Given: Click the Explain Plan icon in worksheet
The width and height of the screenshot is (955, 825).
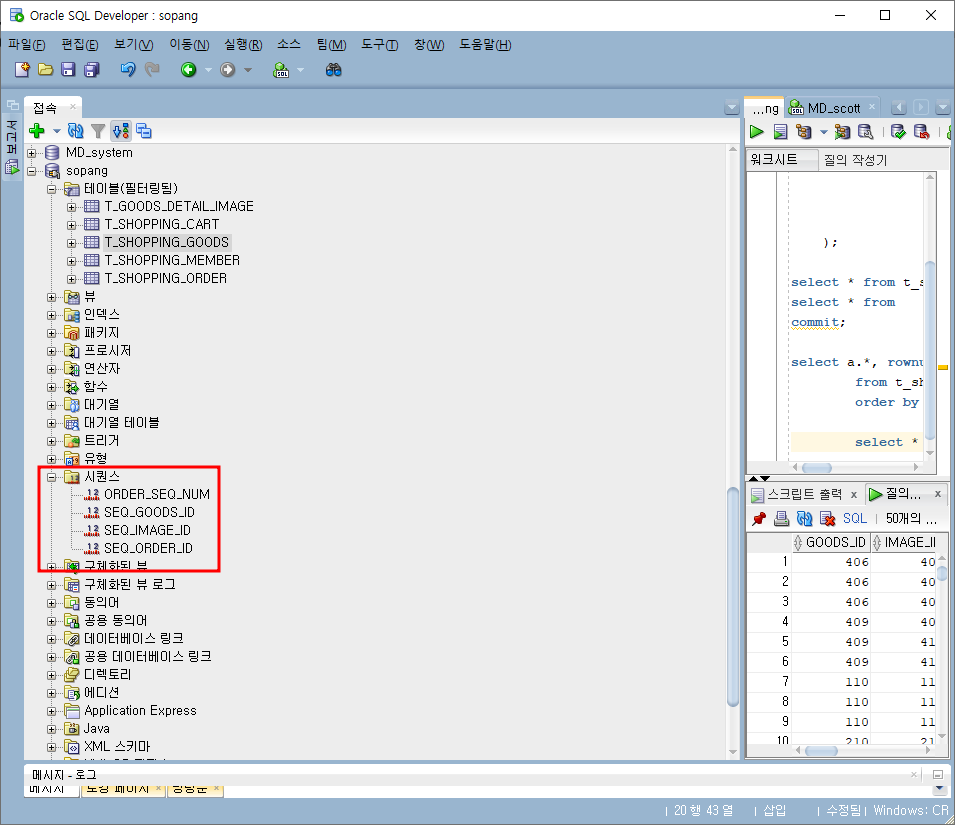Looking at the screenshot, I should 804,132.
